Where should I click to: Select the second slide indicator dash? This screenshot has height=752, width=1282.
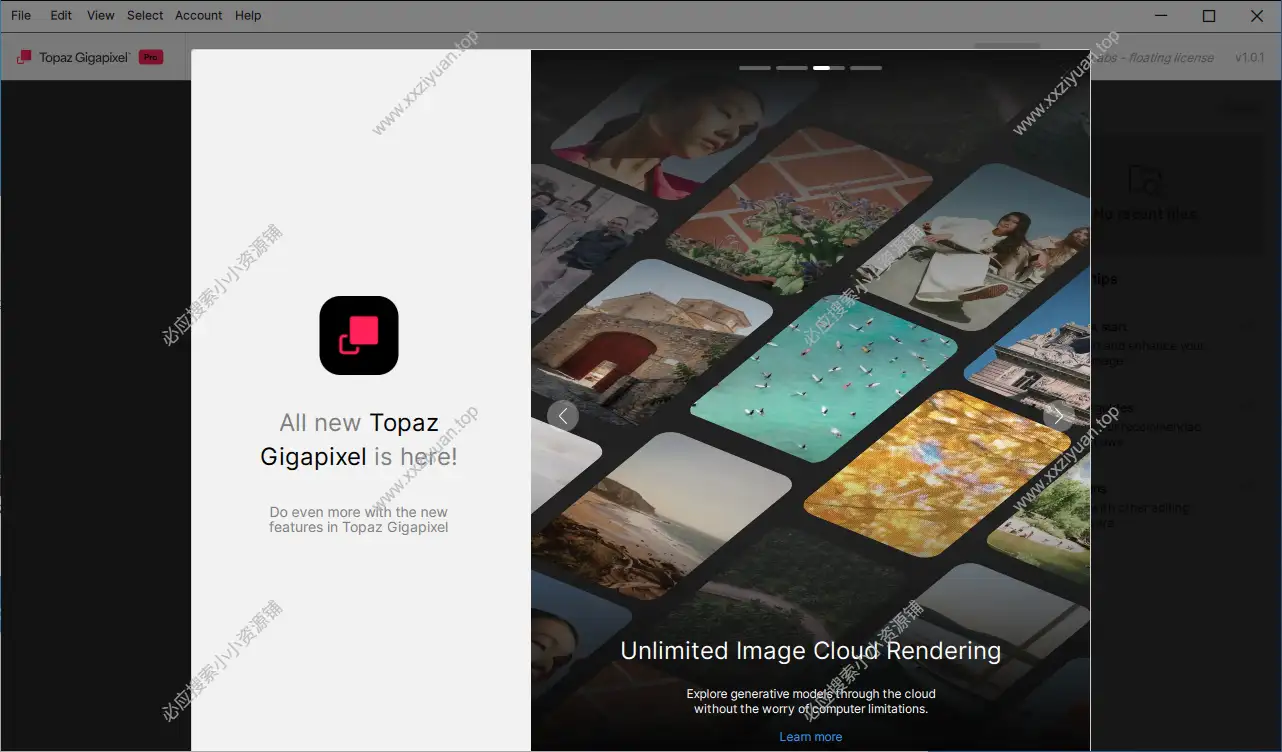tap(792, 68)
